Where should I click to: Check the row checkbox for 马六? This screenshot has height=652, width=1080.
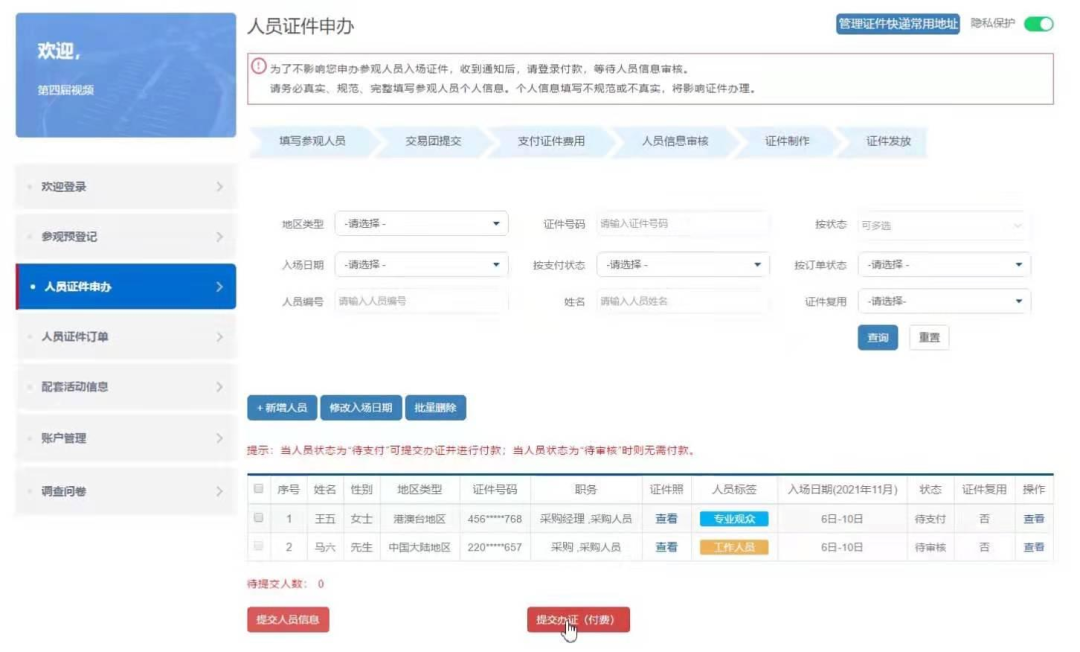point(259,547)
